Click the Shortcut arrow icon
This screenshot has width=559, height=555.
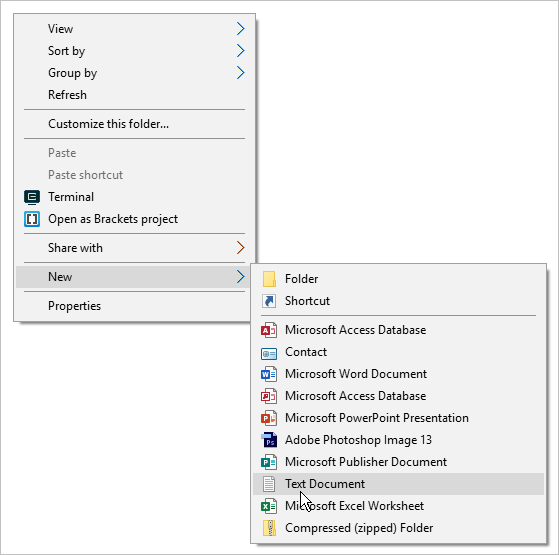point(269,301)
